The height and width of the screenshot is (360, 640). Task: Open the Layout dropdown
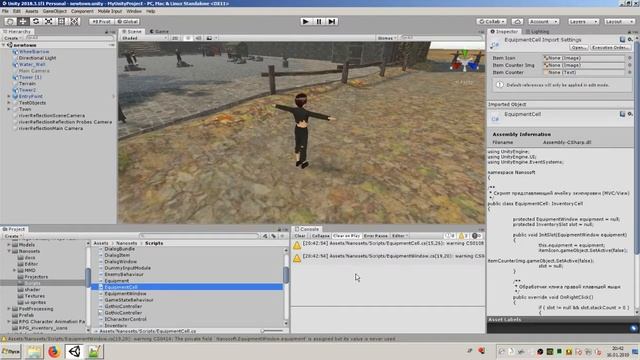[619, 21]
